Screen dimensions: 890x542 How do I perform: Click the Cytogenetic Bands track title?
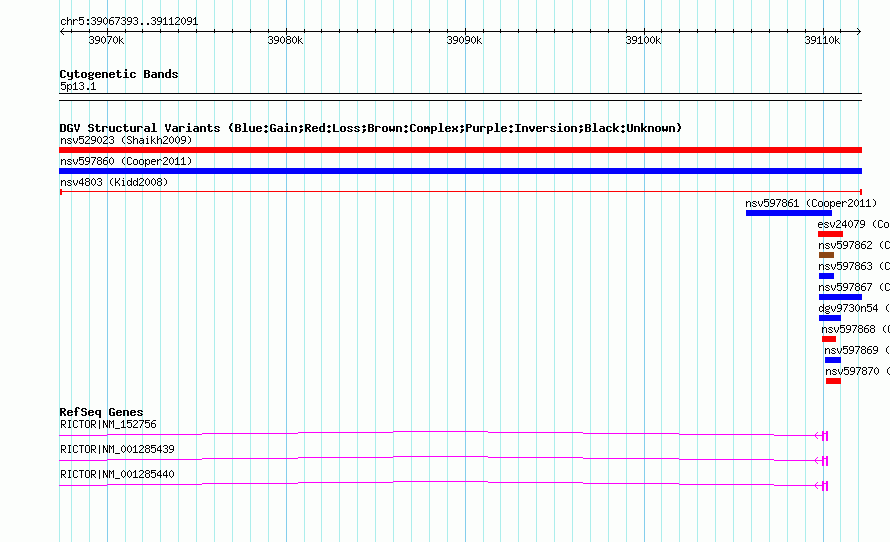click(x=119, y=74)
